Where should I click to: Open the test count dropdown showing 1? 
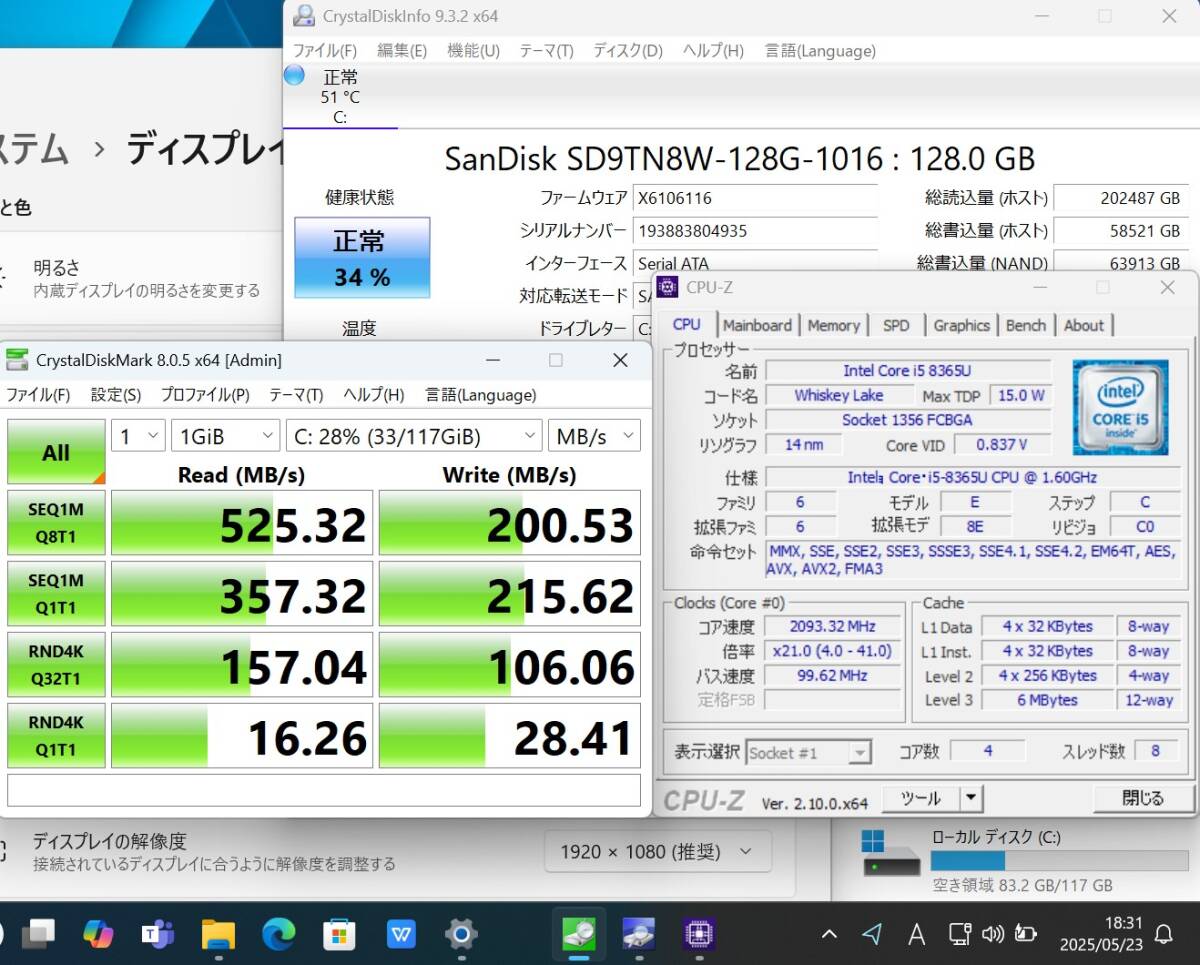[x=138, y=436]
